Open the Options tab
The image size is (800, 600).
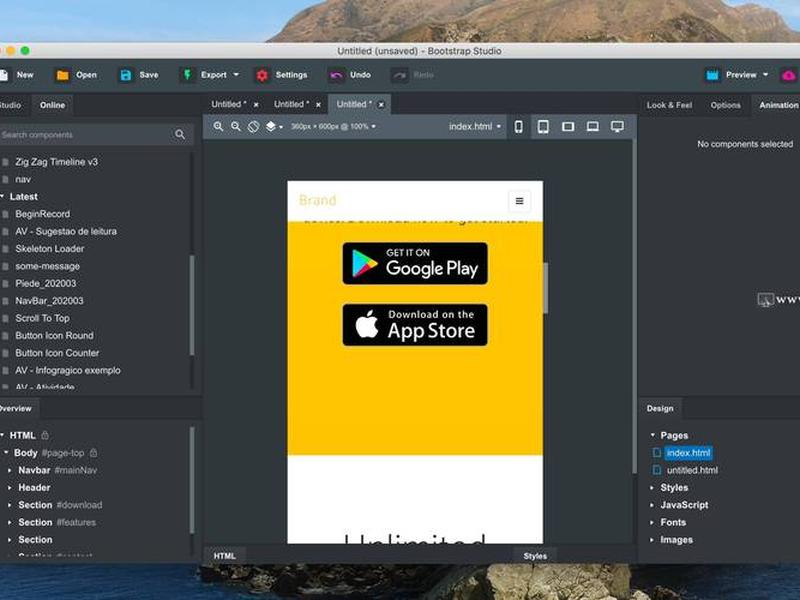pyautogui.click(x=726, y=105)
